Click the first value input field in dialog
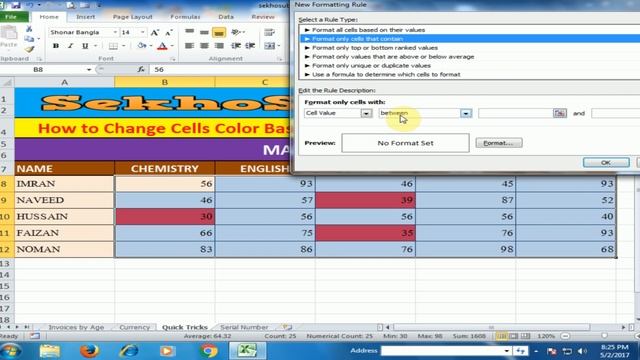Image resolution: width=640 pixels, height=360 pixels. pos(515,113)
